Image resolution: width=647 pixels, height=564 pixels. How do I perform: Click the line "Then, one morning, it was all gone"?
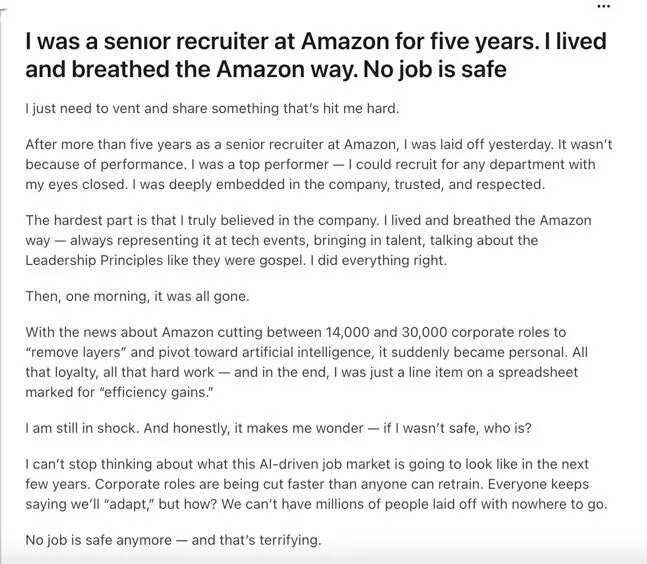pos(137,296)
